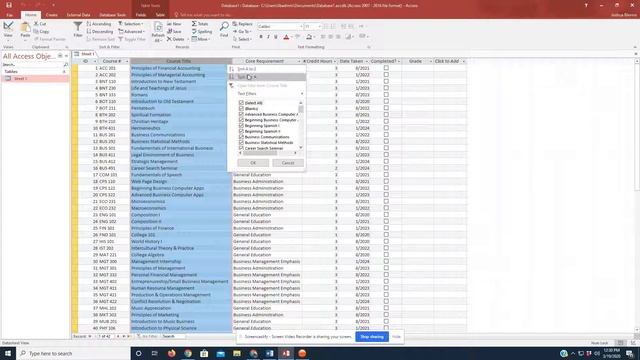Viewport: 640px width, 360px height.
Task: Toggle the (Select All) filter checkbox
Action: (x=241, y=103)
